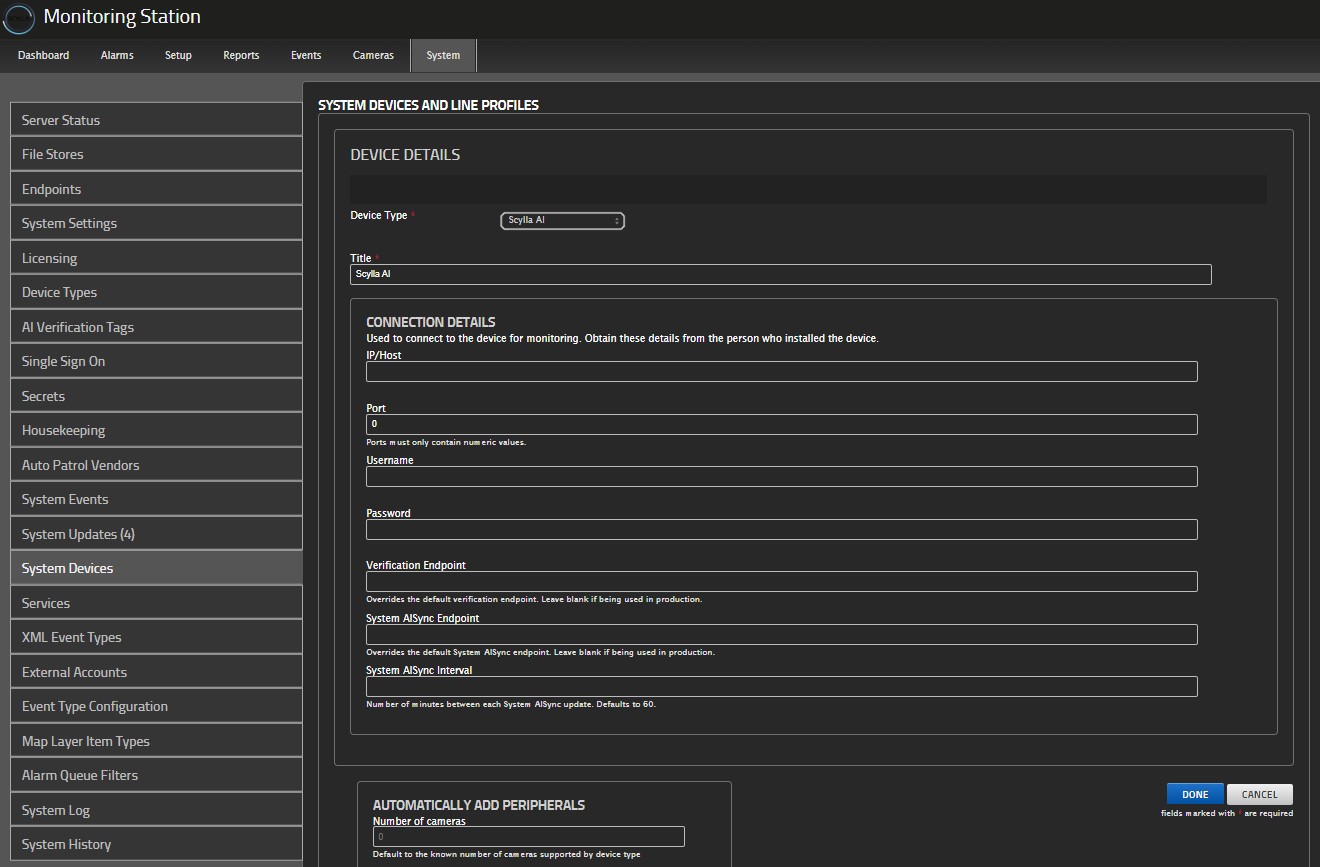Click the Monitoring Station logo icon
The height and width of the screenshot is (867, 1320).
tap(18, 19)
